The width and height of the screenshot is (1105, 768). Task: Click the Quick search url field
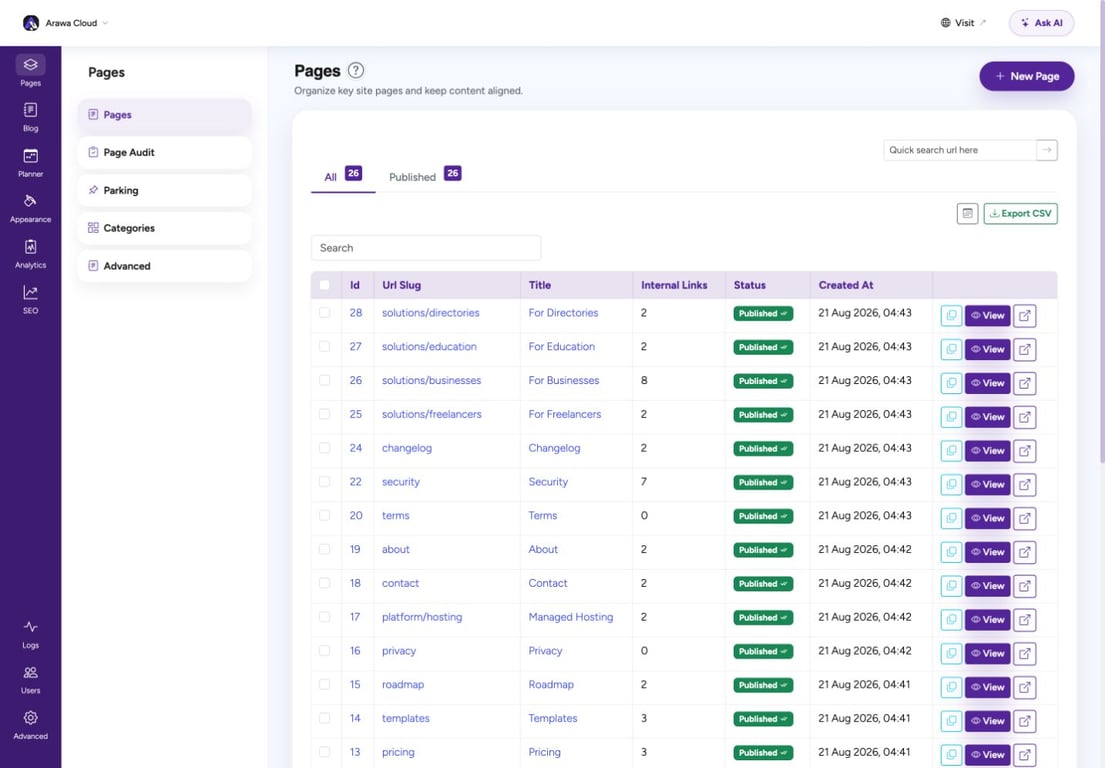click(x=960, y=150)
